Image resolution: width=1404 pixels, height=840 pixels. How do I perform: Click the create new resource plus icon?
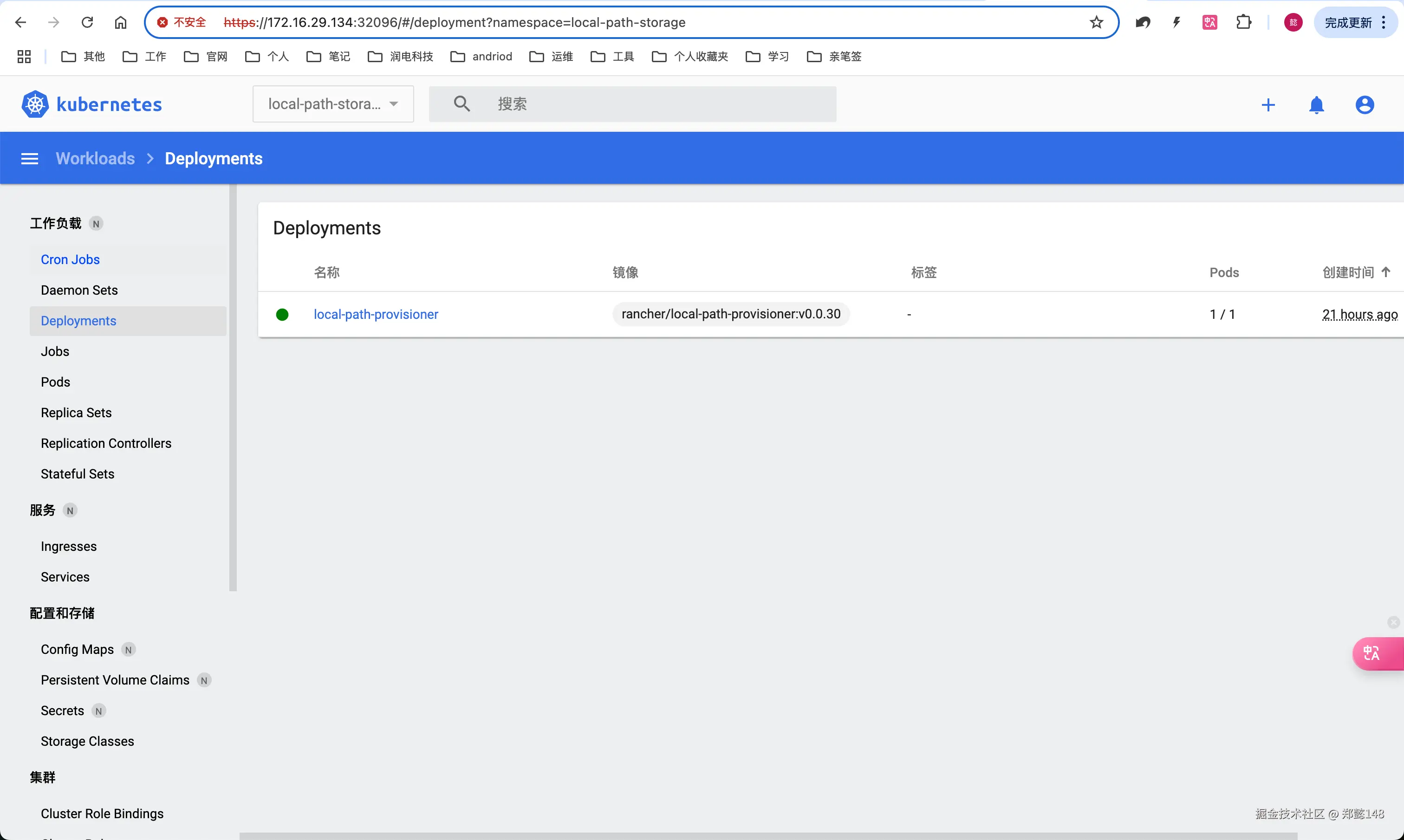coord(1268,105)
